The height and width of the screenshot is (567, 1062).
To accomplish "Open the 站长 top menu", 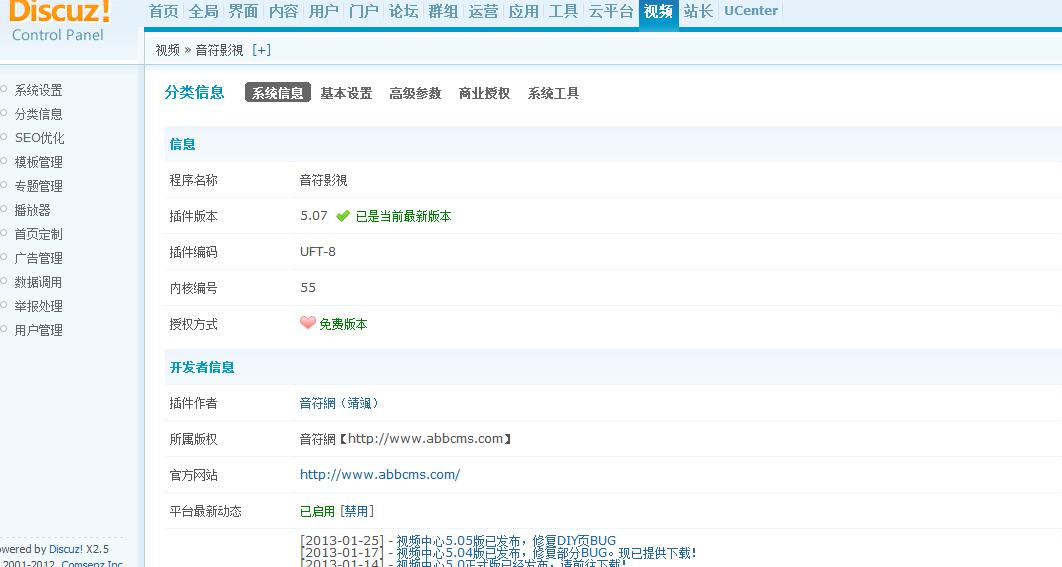I will point(698,12).
